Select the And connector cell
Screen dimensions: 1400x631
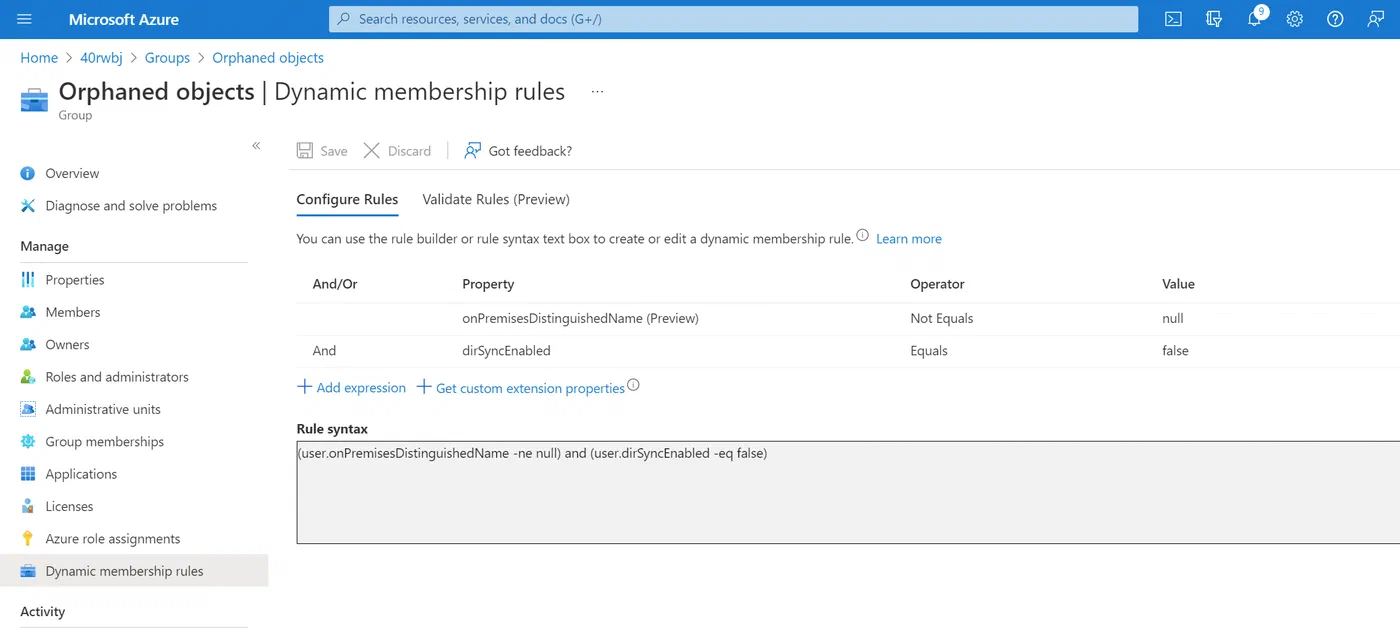point(324,351)
